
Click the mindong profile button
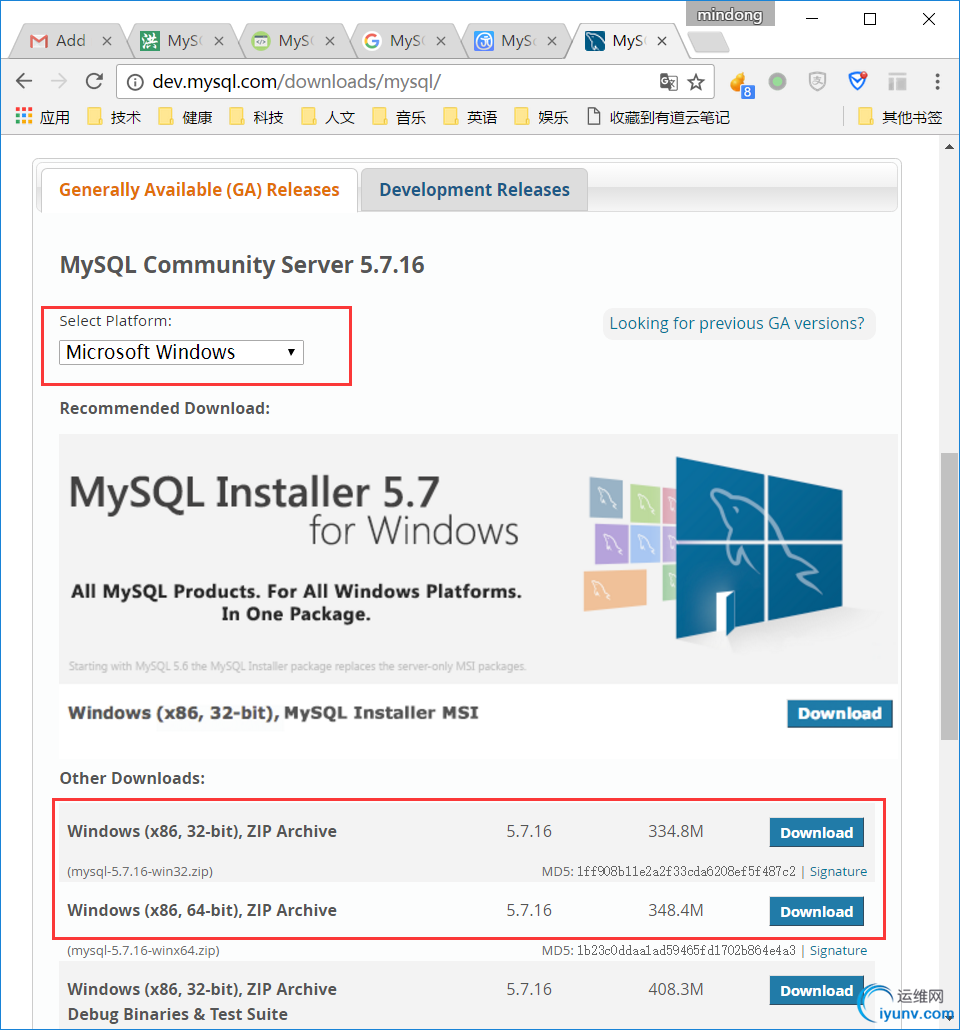click(x=730, y=14)
